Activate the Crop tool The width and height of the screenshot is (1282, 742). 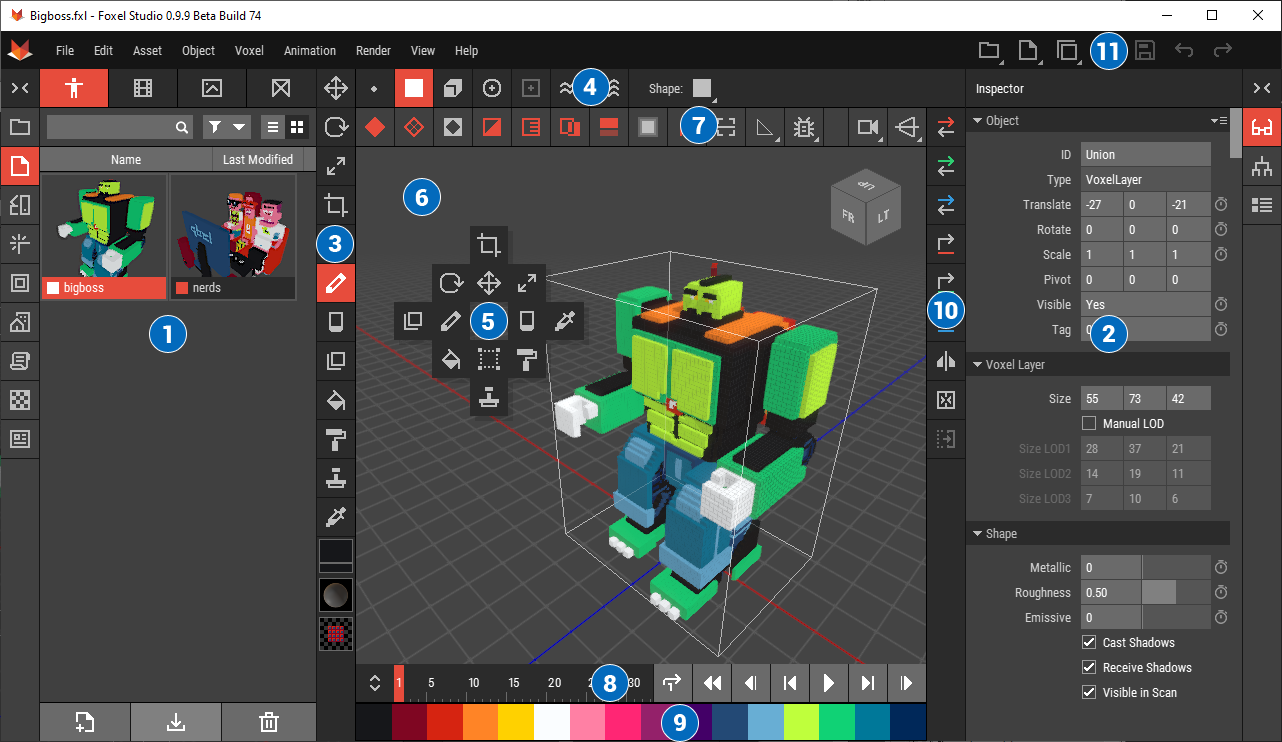[x=335, y=205]
